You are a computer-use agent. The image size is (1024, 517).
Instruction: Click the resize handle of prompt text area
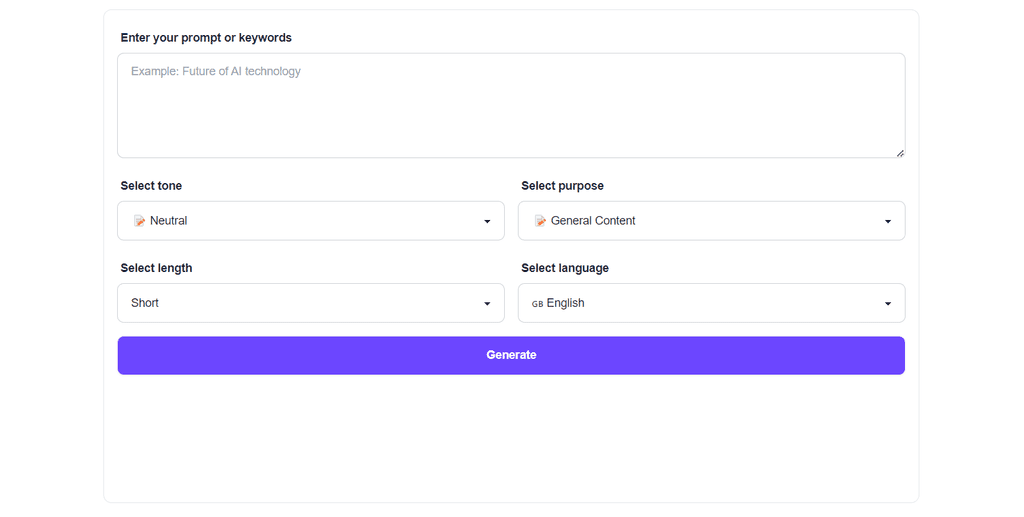click(x=900, y=153)
